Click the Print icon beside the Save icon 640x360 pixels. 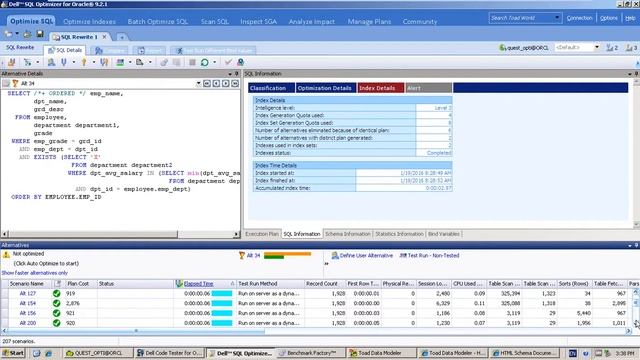pyautogui.click(x=27, y=34)
